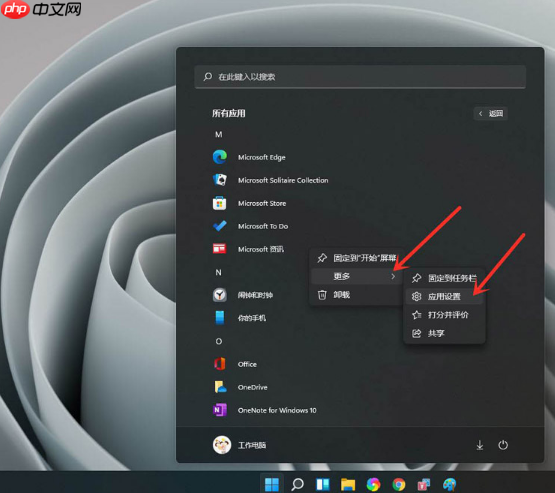Open 应用设置 from the submenu
The height and width of the screenshot is (493, 555).
point(445,296)
